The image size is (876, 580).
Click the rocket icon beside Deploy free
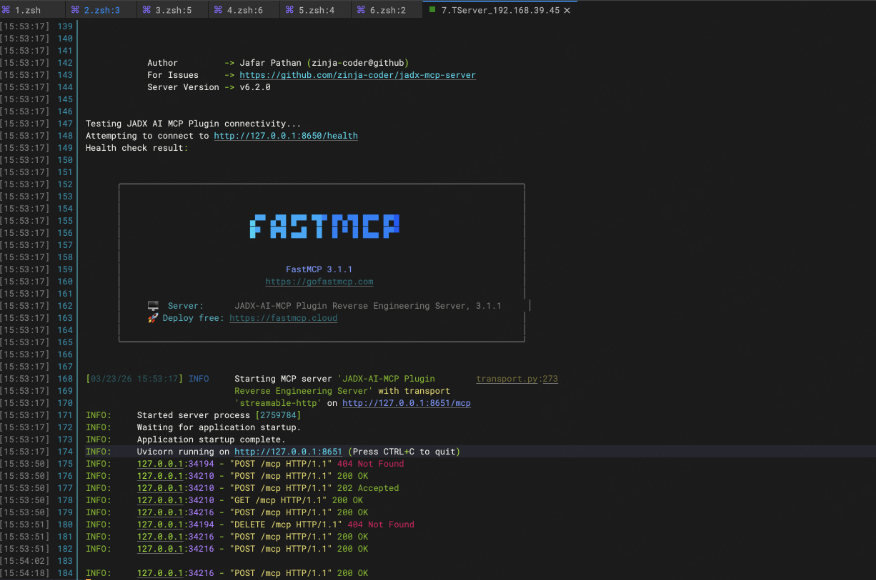(153, 318)
